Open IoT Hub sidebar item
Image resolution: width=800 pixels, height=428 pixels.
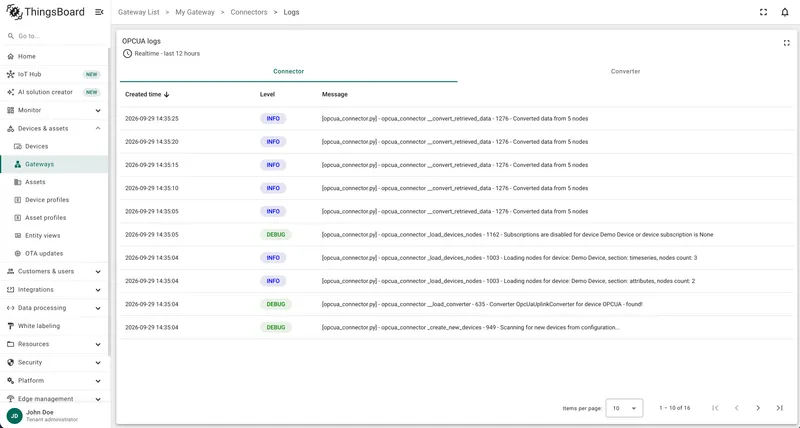54,74
